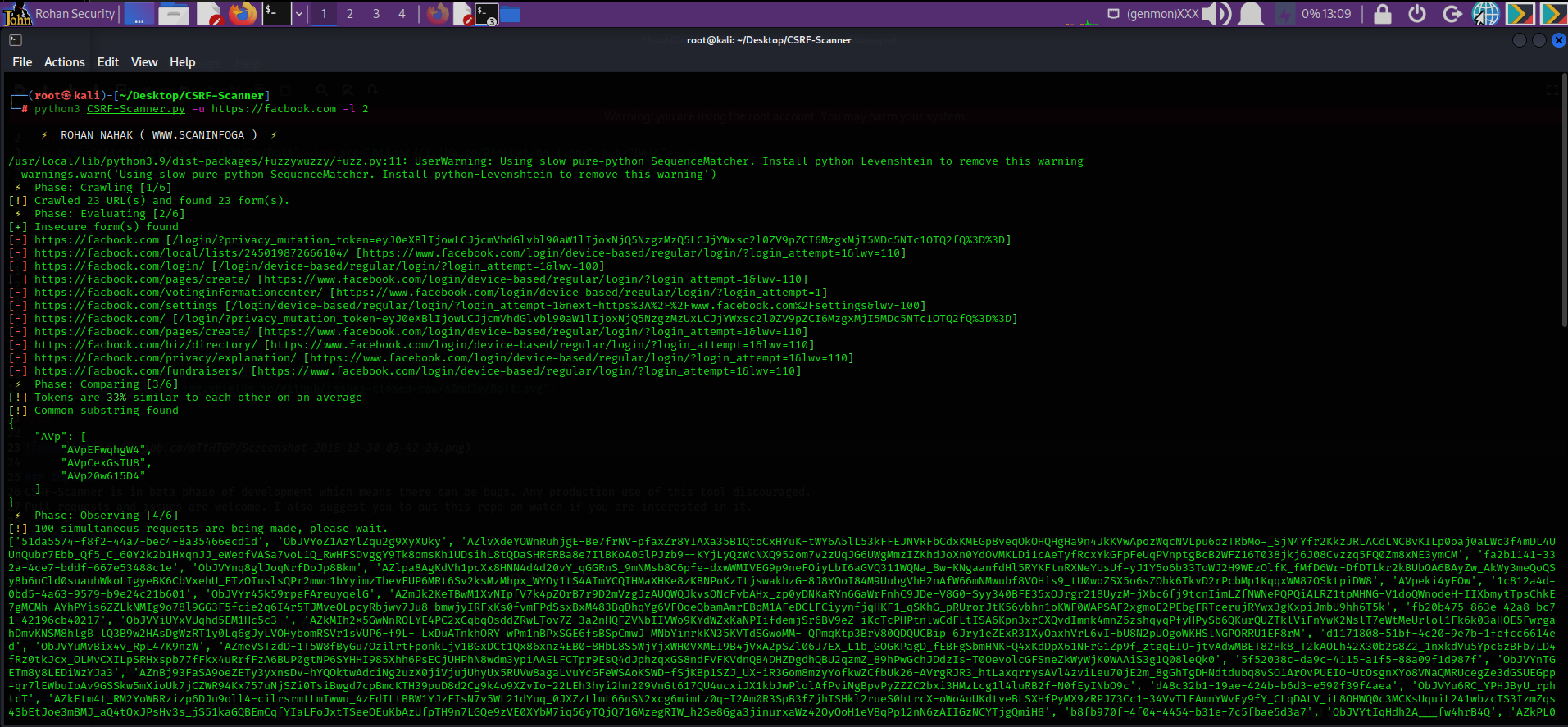
Task: Open the Rohan Security applications menu
Action: 60,14
